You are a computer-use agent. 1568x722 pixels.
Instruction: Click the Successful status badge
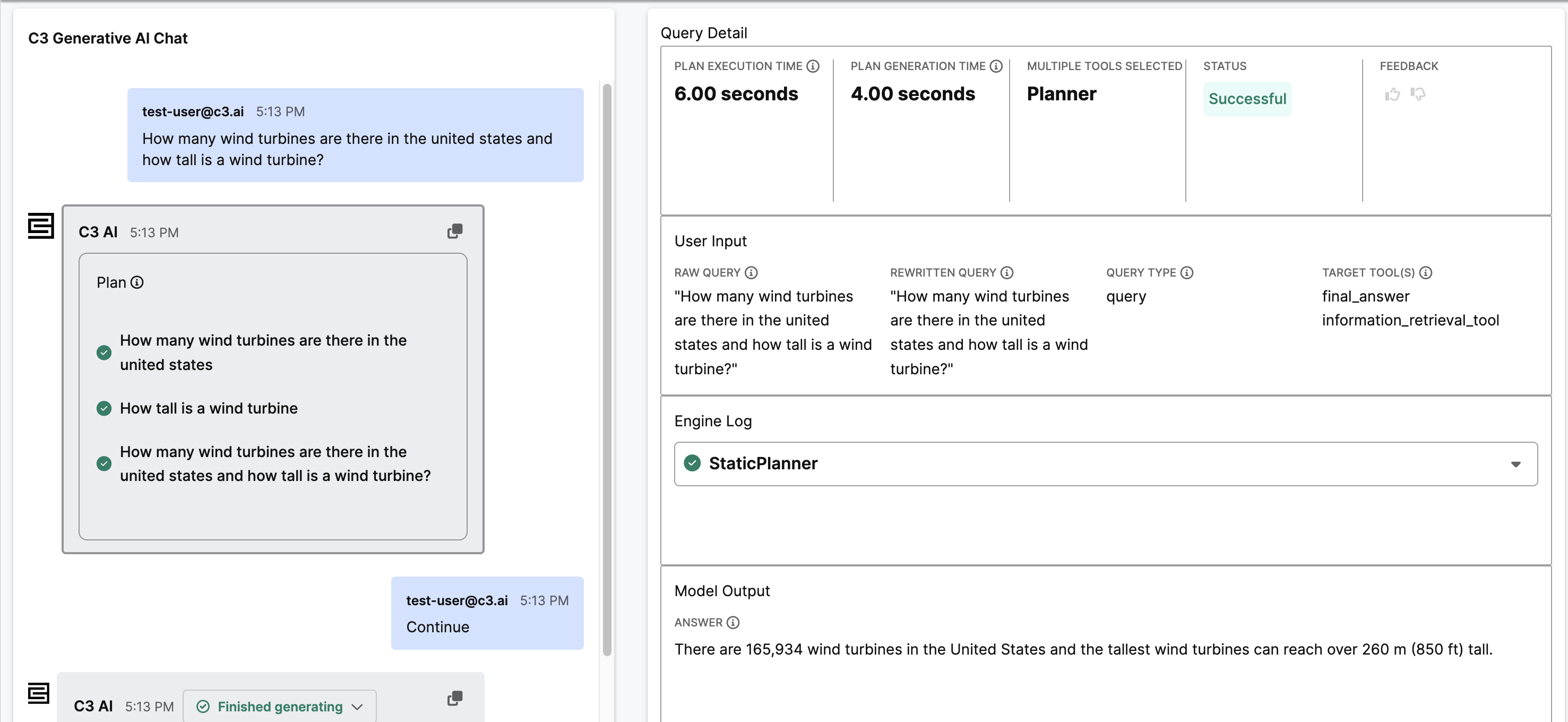pos(1247,99)
